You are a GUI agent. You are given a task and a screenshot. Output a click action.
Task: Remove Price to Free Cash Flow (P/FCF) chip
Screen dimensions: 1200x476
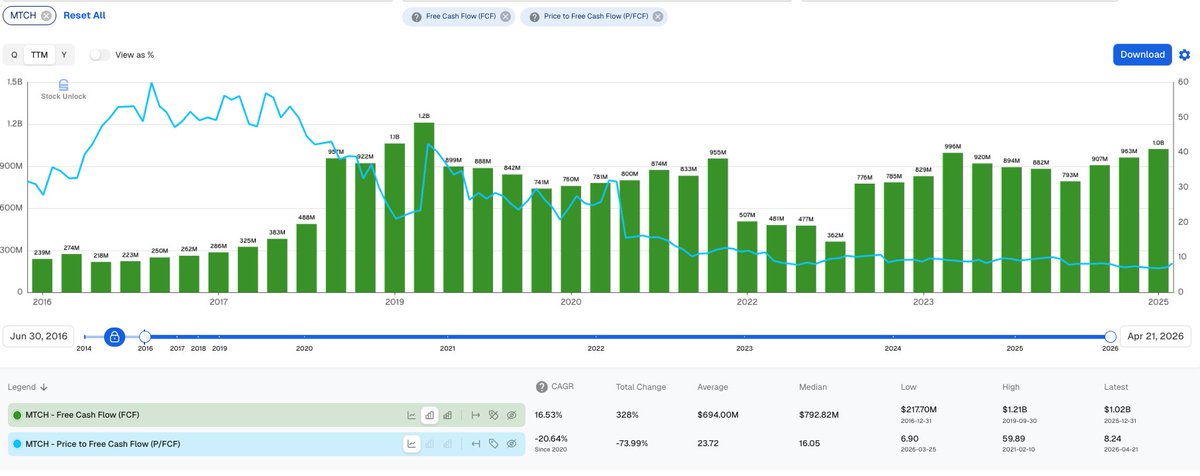tap(657, 16)
